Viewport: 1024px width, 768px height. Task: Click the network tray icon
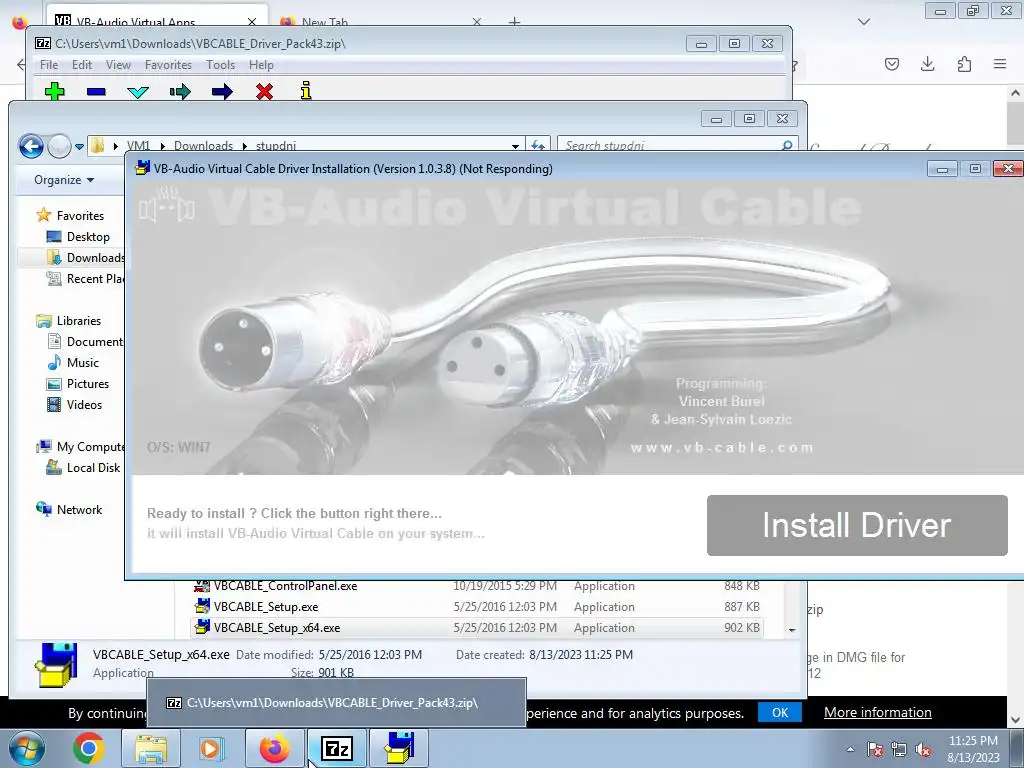[x=899, y=749]
